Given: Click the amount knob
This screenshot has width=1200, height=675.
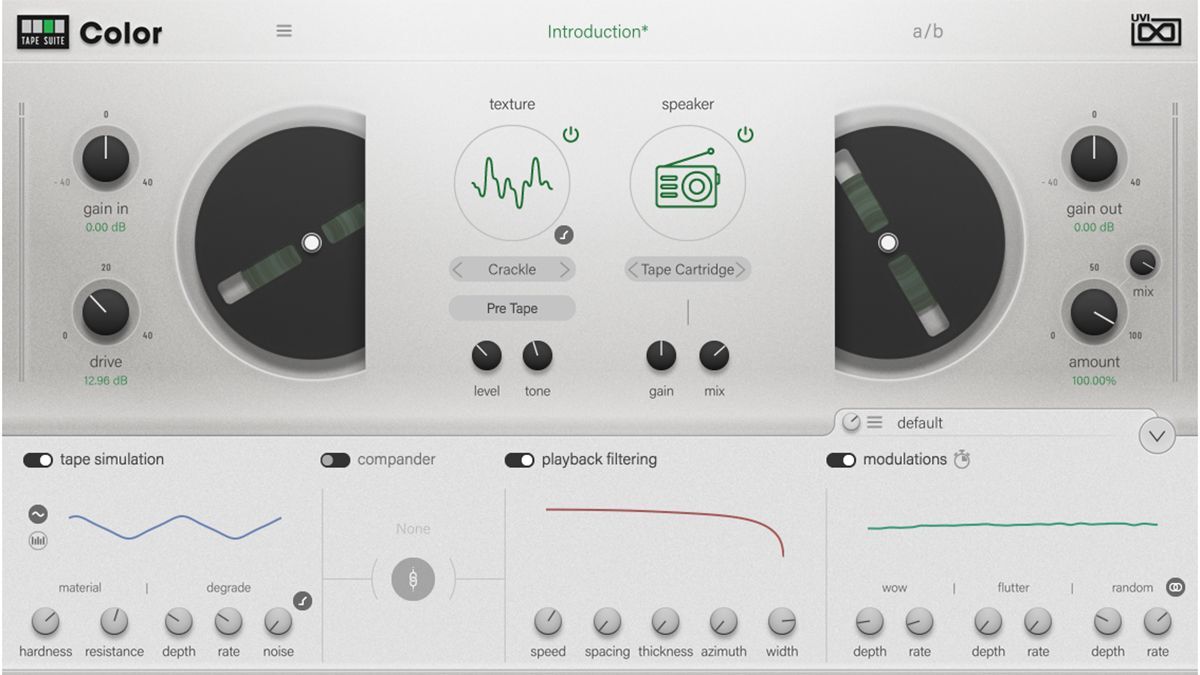Looking at the screenshot, I should (1094, 312).
